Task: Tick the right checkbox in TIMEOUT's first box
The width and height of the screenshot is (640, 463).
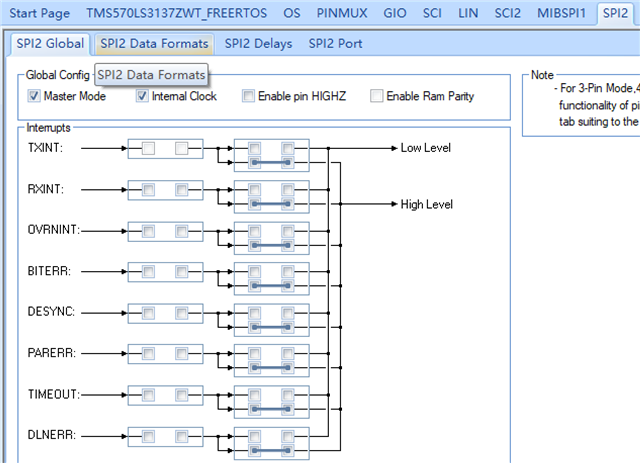Action: tap(182, 395)
